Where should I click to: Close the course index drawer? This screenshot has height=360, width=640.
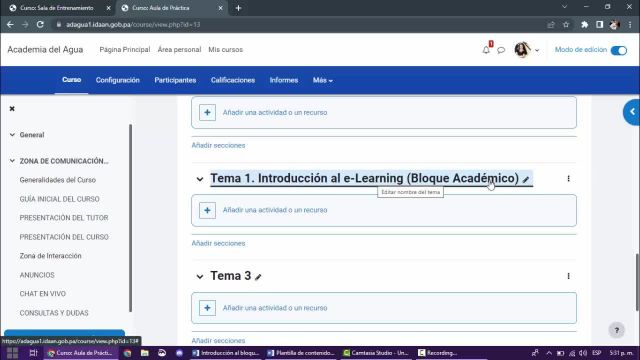tap(12, 109)
